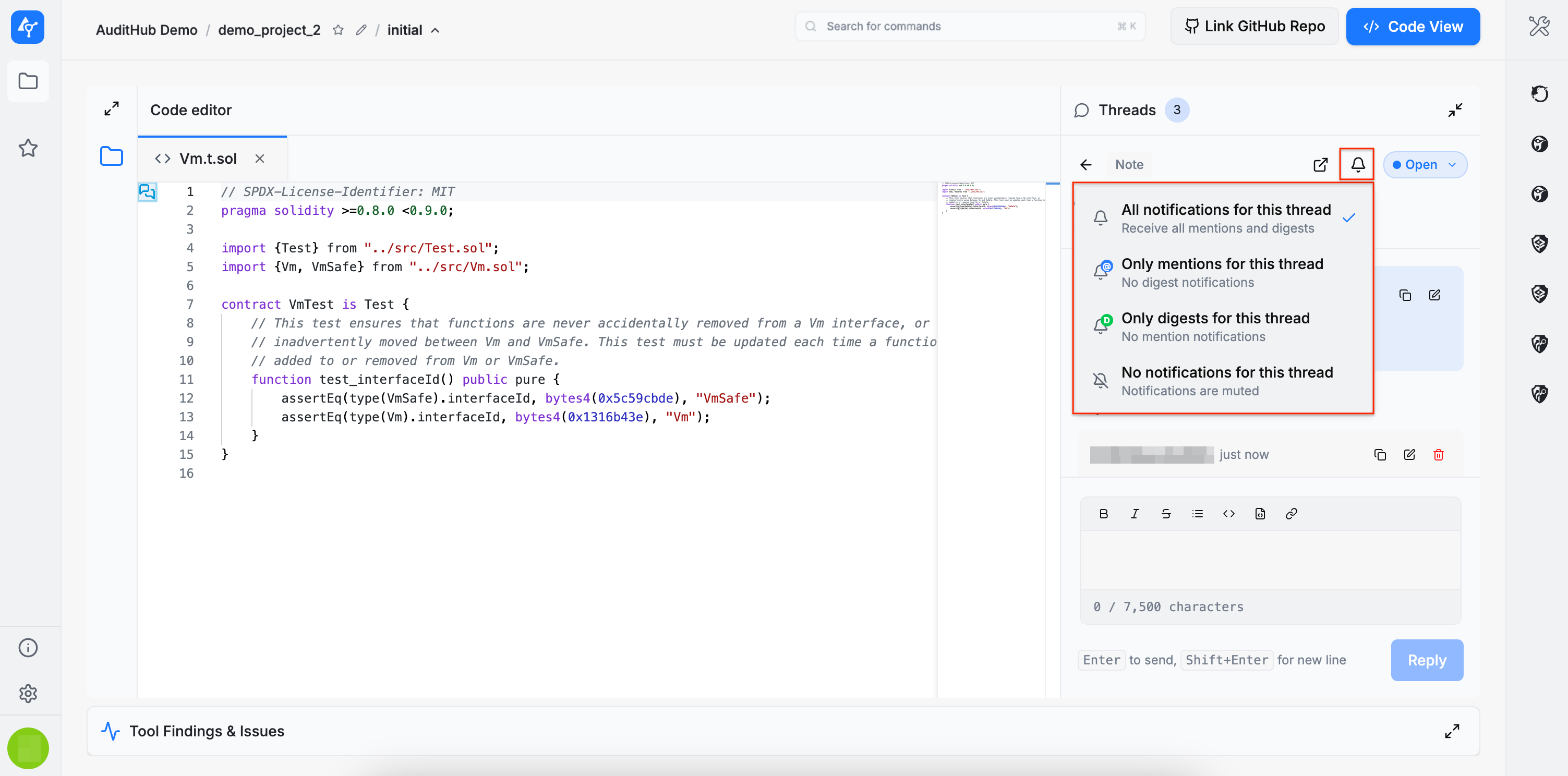Select Only digests for this thread
The image size is (1568, 776).
pyautogui.click(x=1215, y=326)
